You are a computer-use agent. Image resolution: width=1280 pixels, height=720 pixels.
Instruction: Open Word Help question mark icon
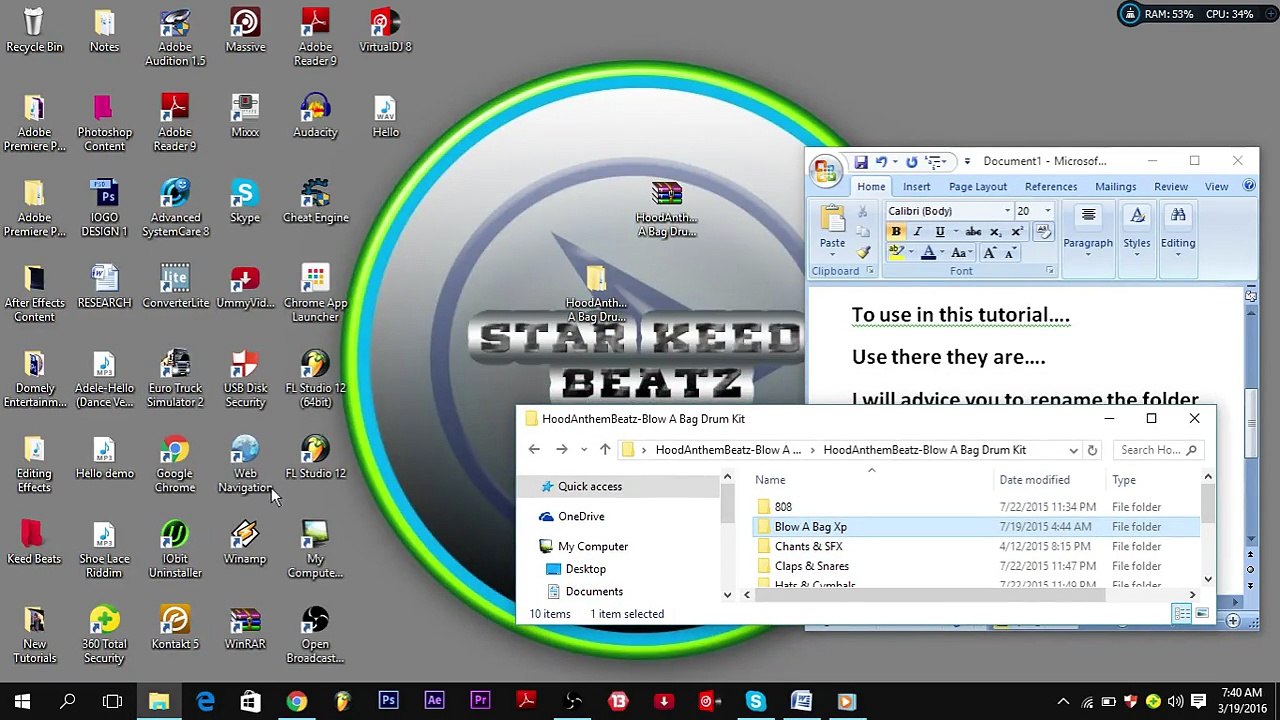1249,186
